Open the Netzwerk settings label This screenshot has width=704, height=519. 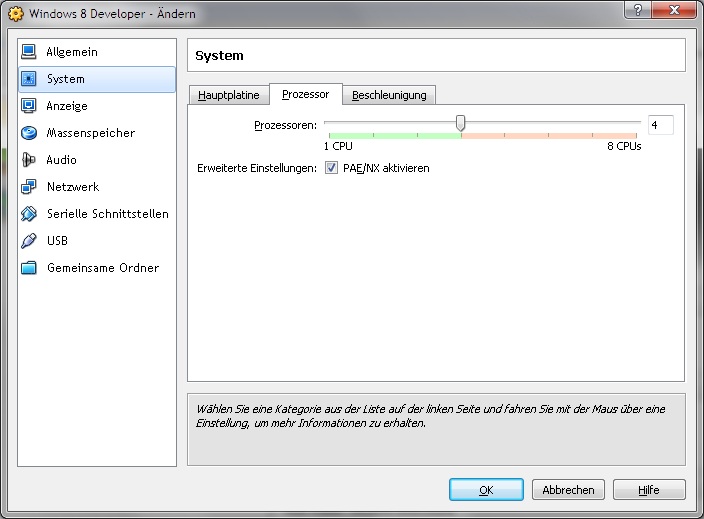[73, 187]
